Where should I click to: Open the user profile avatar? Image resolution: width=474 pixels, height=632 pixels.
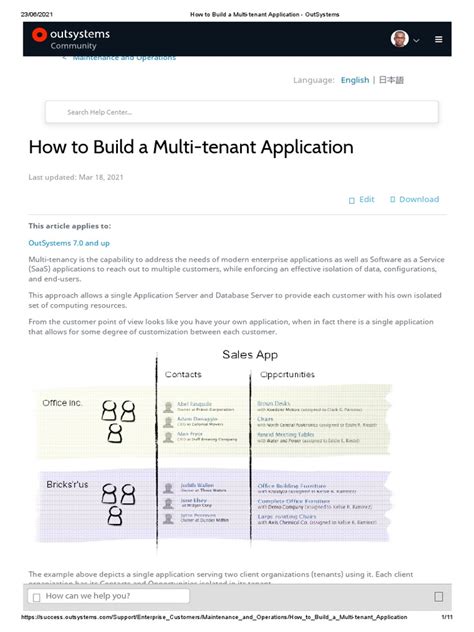(399, 39)
